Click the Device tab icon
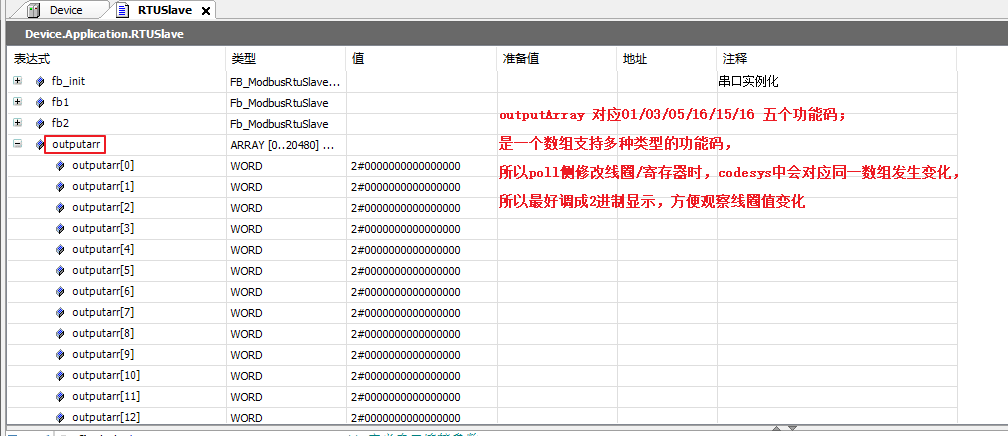Image resolution: width=1008 pixels, height=436 pixels. click(35, 10)
